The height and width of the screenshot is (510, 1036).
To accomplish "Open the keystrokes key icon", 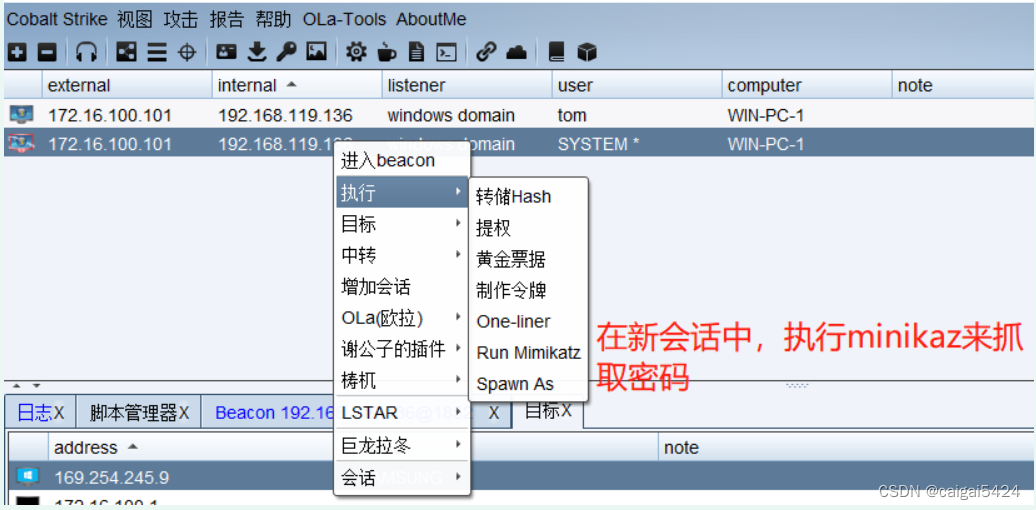I will click(286, 52).
